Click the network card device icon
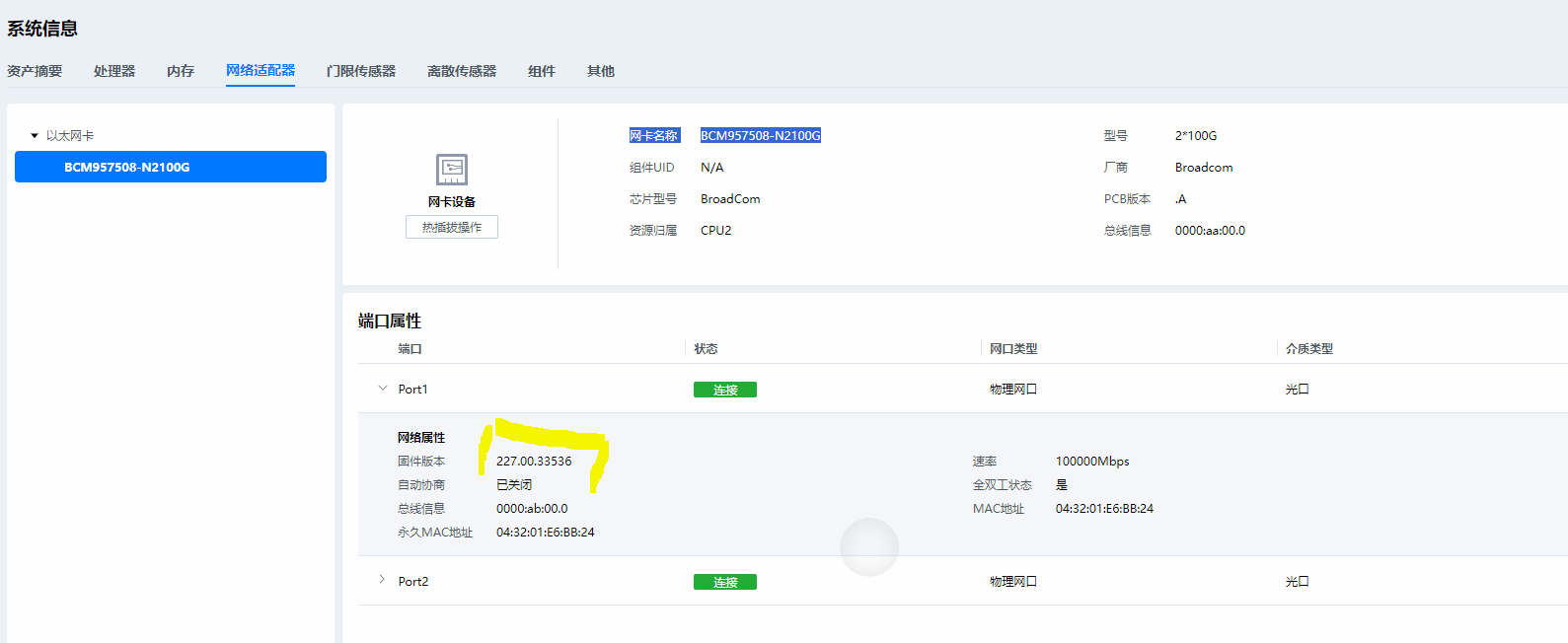Image resolution: width=1568 pixels, height=643 pixels. point(452,170)
